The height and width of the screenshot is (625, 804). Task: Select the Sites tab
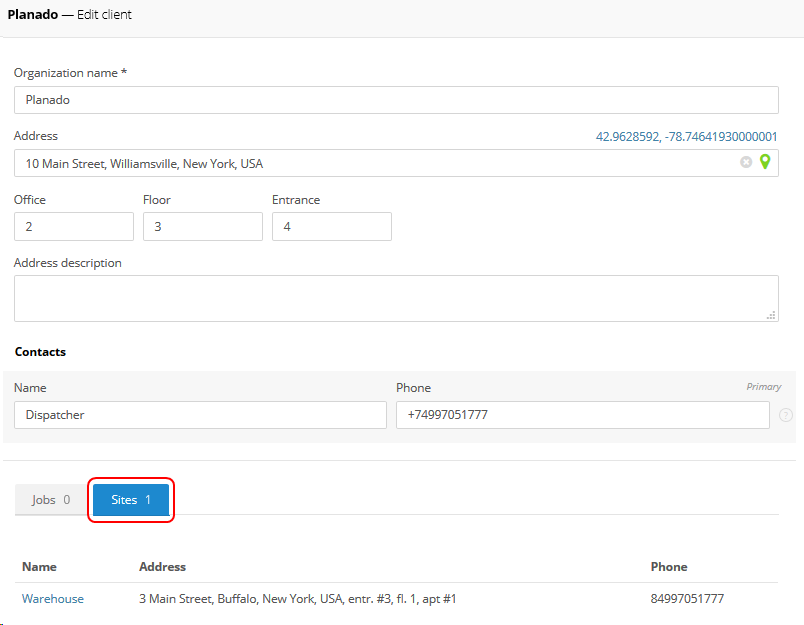(131, 500)
